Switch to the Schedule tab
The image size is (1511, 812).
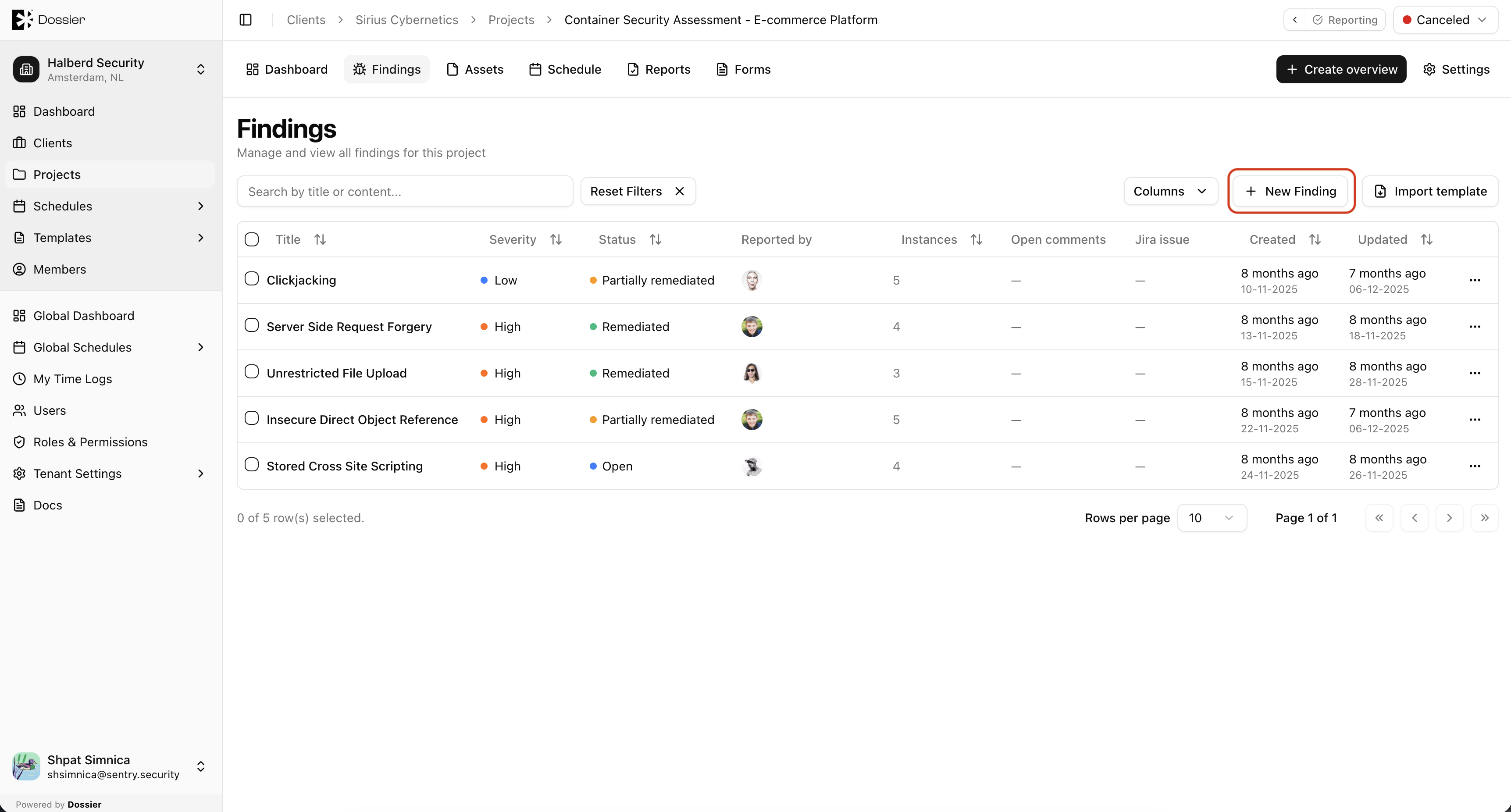(566, 69)
